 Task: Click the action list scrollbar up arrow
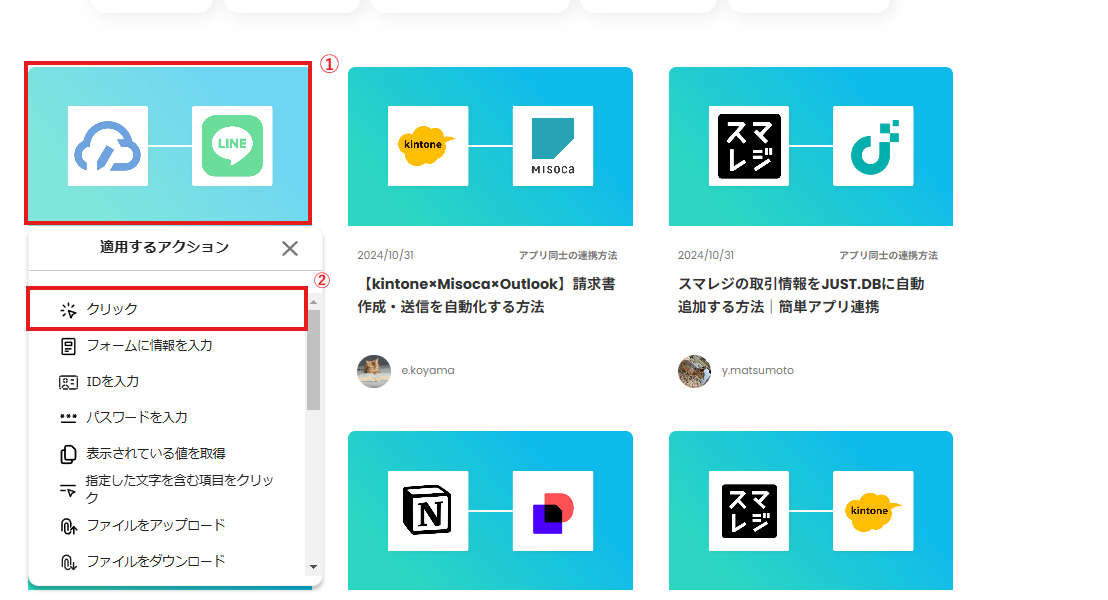(314, 302)
